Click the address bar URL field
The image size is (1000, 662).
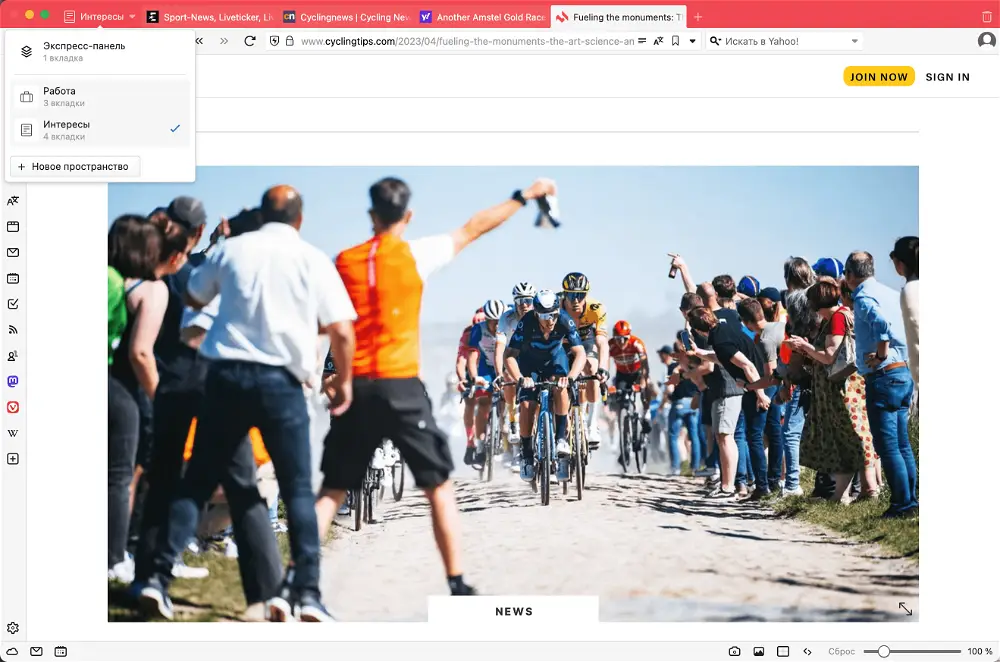tap(467, 41)
